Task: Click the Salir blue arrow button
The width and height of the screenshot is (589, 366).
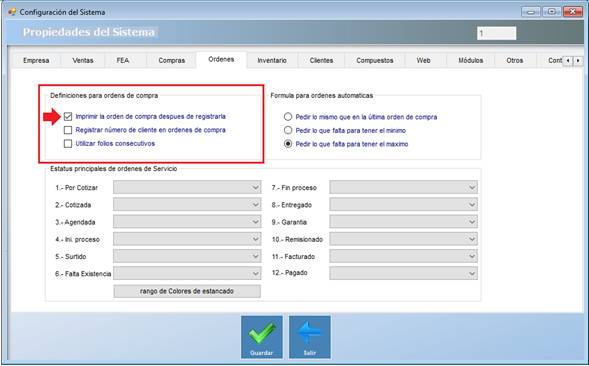Action: click(x=310, y=337)
